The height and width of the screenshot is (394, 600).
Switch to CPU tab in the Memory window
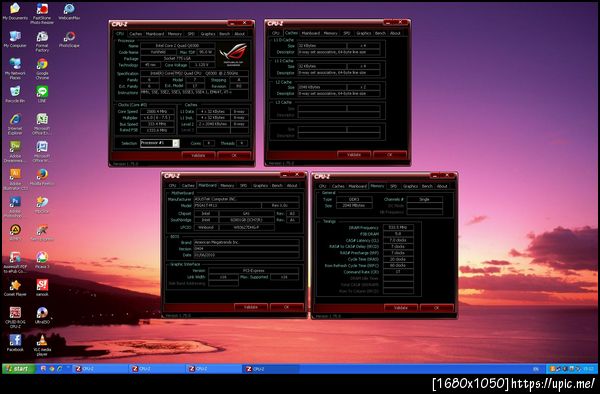[x=323, y=186]
